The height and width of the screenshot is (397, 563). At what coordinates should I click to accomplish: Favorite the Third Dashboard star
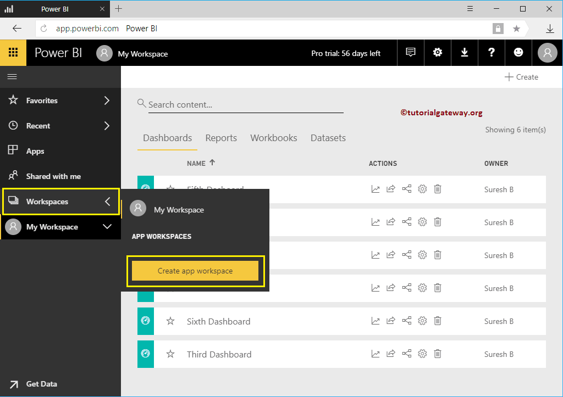(170, 354)
